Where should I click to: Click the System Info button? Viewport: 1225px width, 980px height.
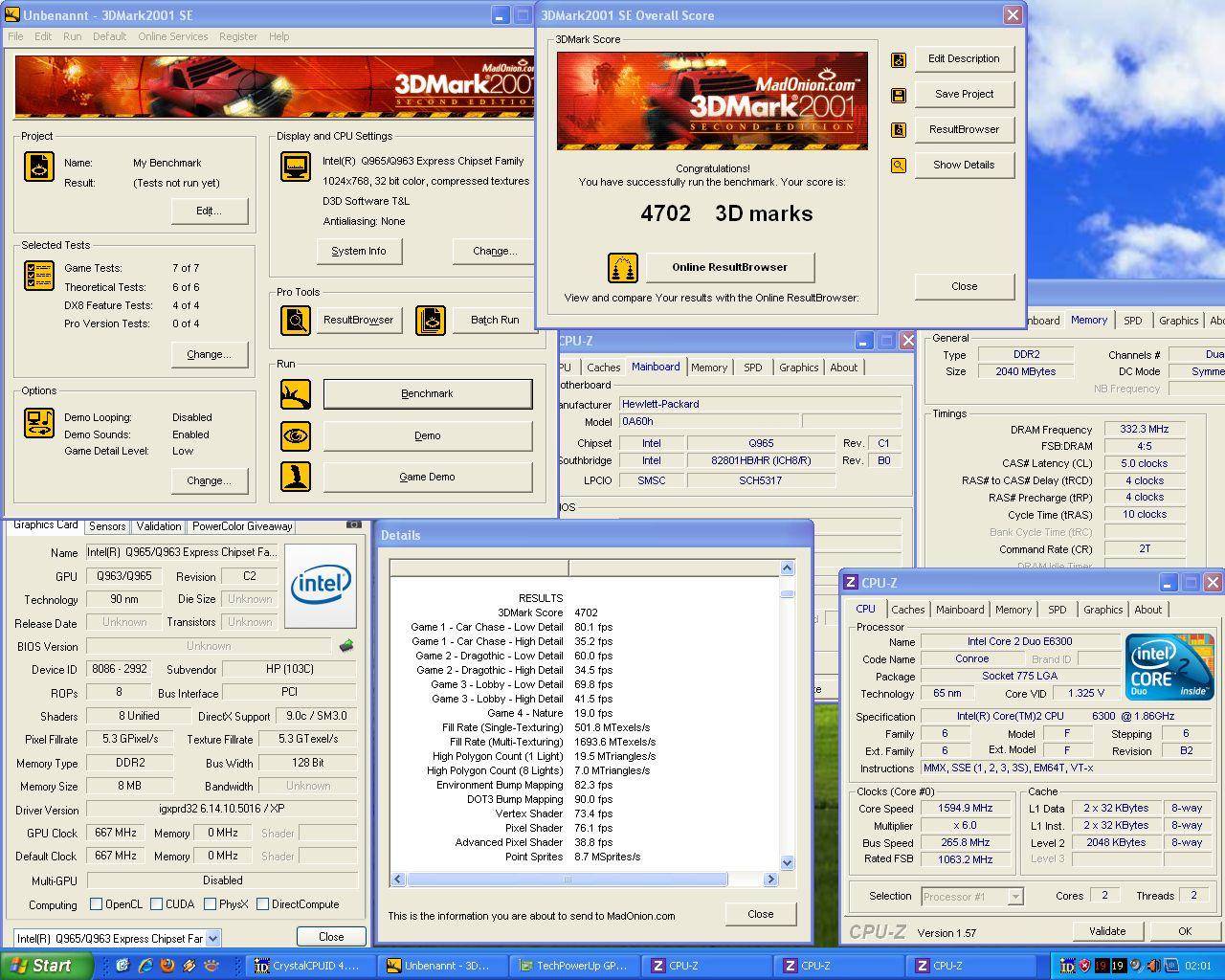(x=359, y=251)
